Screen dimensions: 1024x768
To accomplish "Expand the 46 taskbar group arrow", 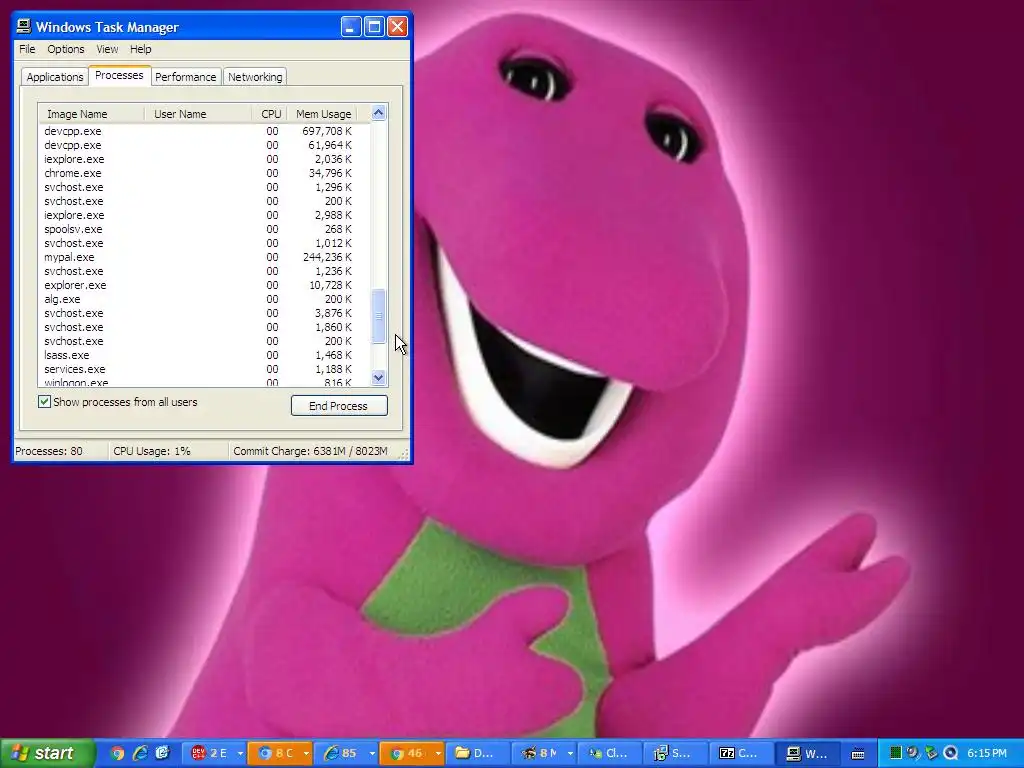I will click(x=438, y=754).
